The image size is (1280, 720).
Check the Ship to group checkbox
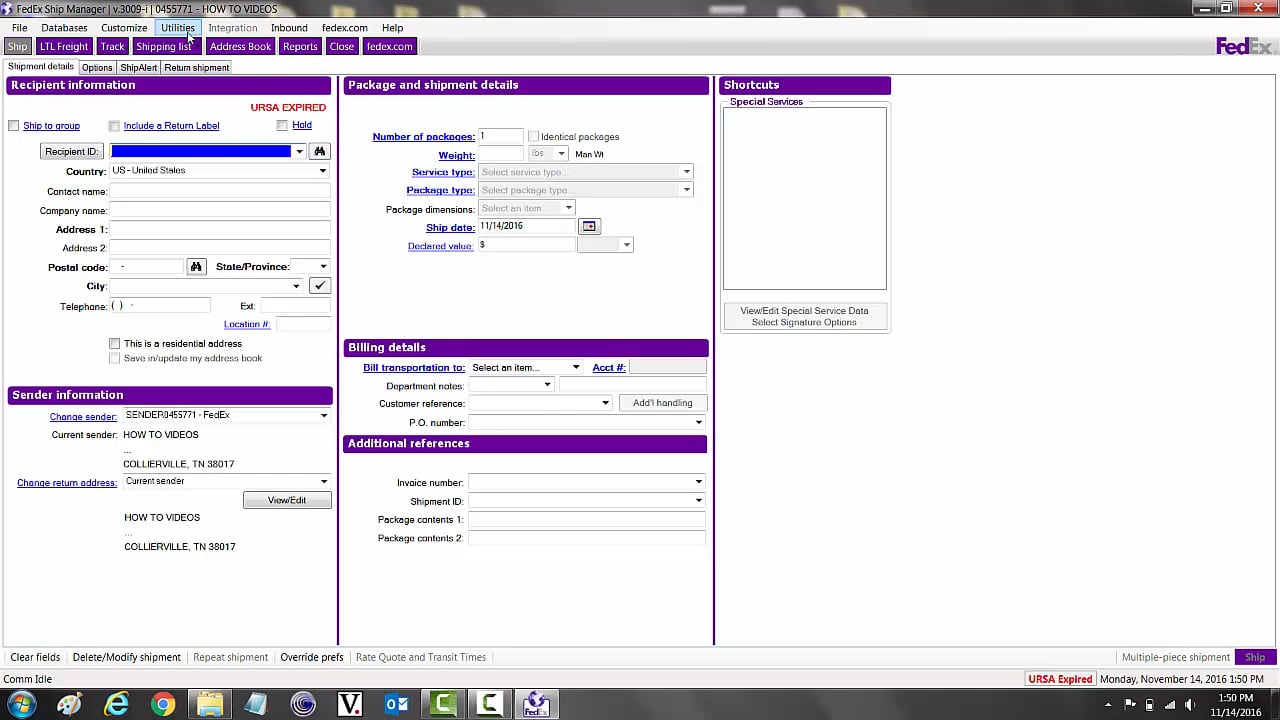click(x=14, y=126)
